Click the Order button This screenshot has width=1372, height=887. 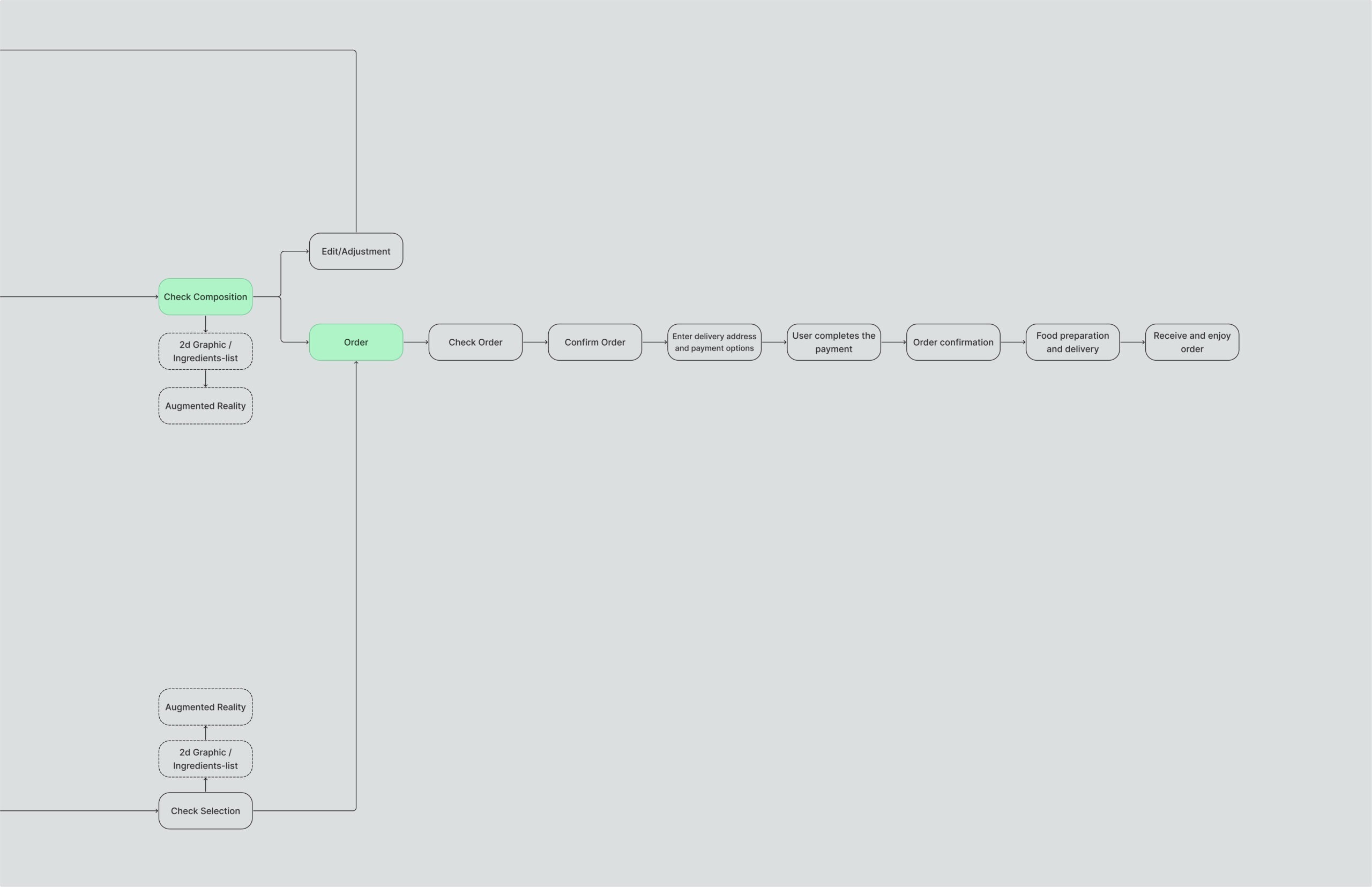[356, 342]
